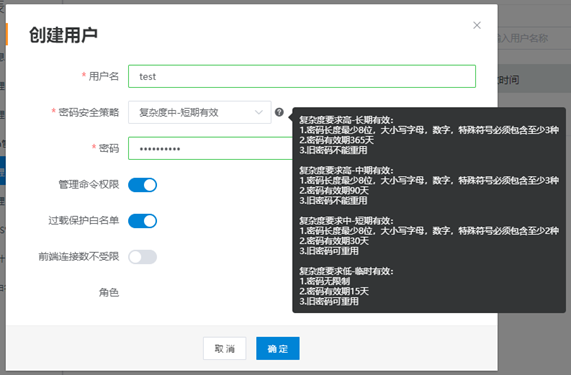This screenshot has height=375, width=571.
Task: Close the 创建用户 dialog with X
Action: click(477, 25)
